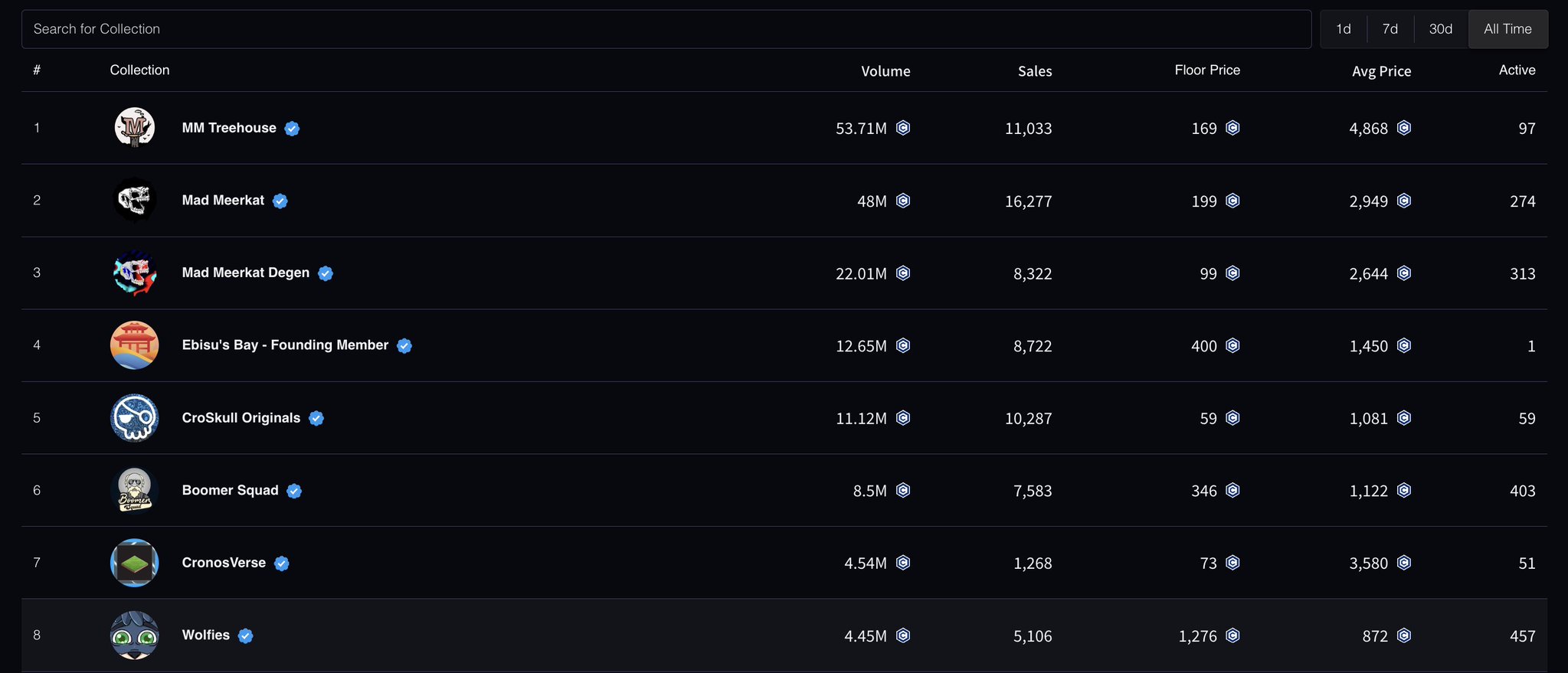The height and width of the screenshot is (673, 1568).
Task: Click the Mad Meerkat Degen avatar icon
Action: (x=135, y=273)
